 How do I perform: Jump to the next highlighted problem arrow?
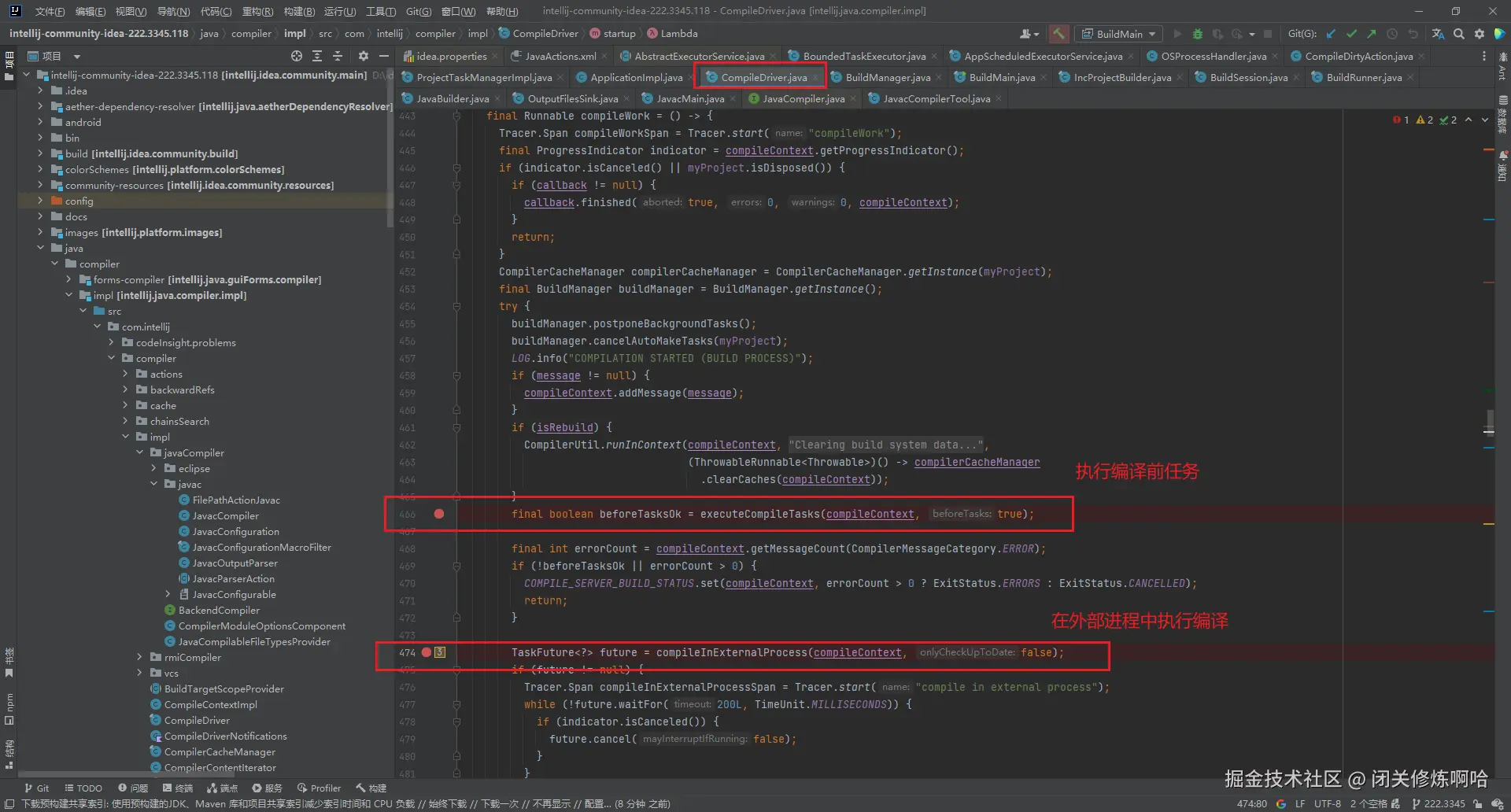(x=1485, y=120)
